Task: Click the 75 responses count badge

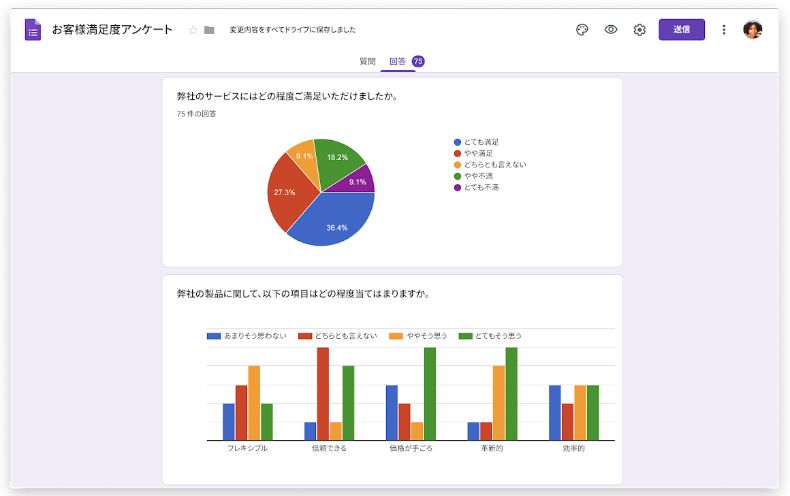Action: (x=418, y=61)
